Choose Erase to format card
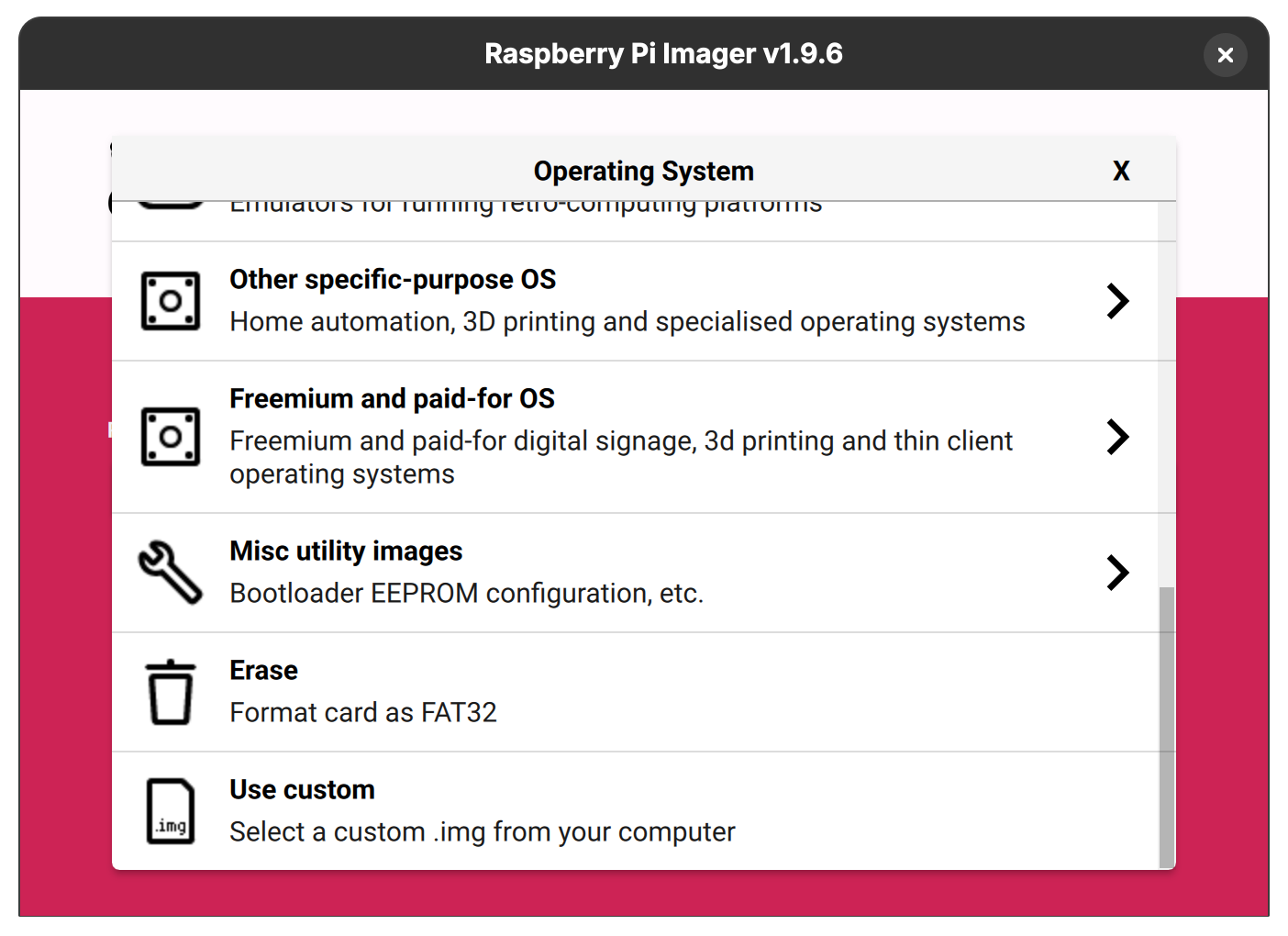Image resolution: width=1288 pixels, height=936 pixels. [x=635, y=692]
